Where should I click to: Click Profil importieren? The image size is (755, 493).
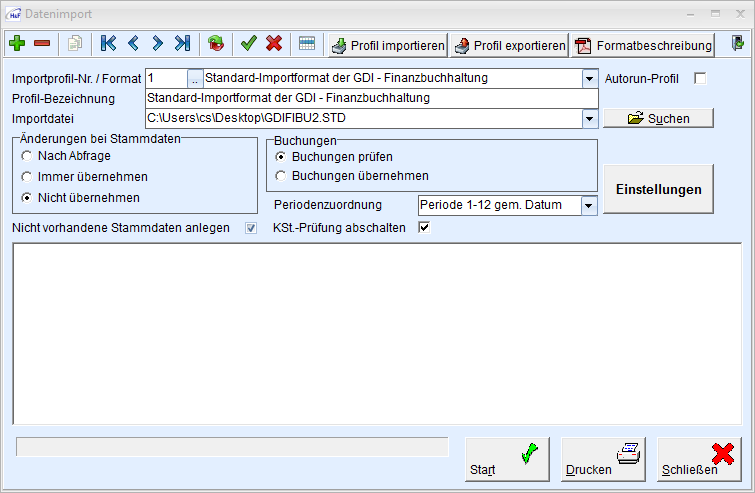[x=388, y=45]
